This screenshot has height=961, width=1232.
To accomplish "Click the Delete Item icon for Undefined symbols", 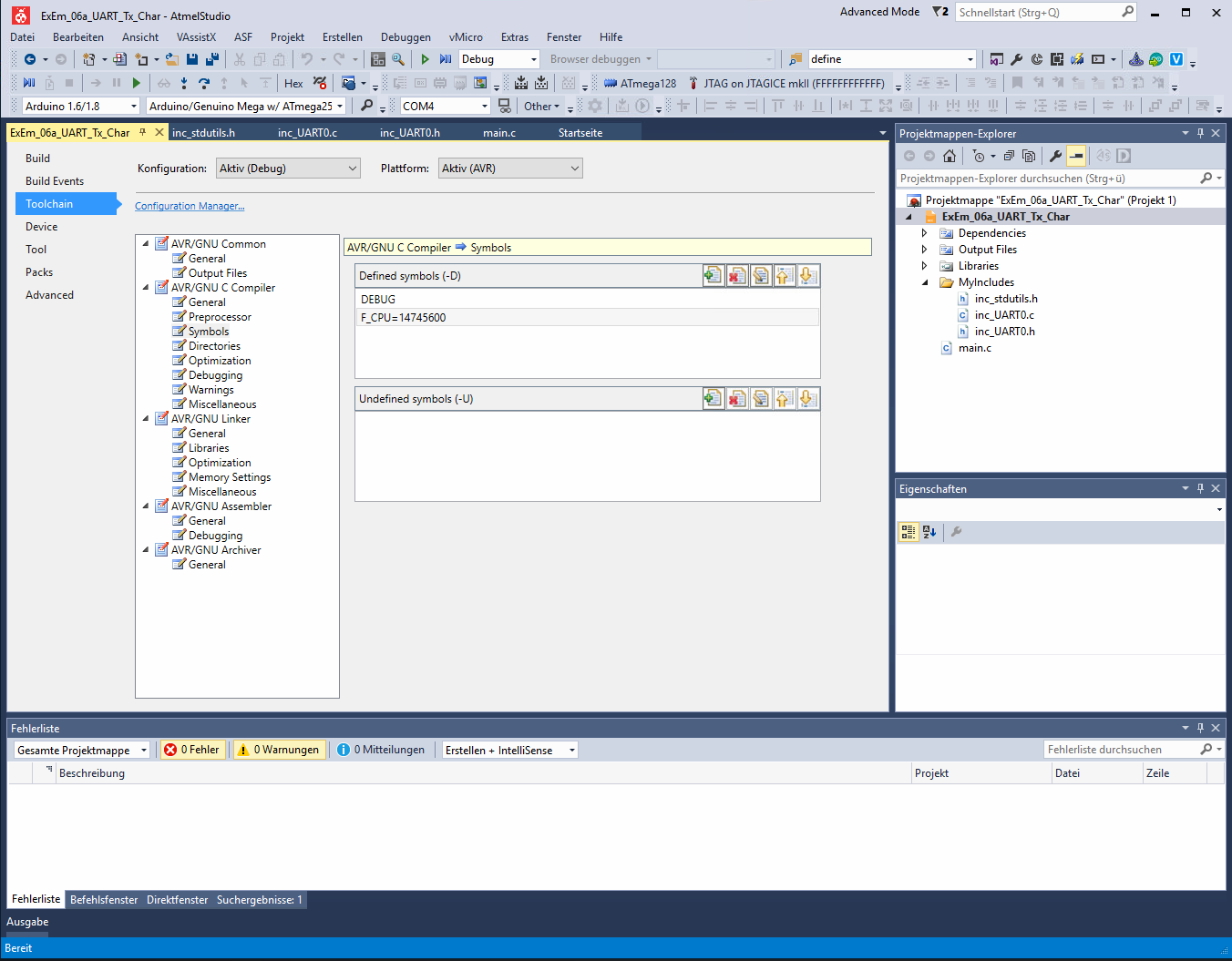I will coord(737,398).
